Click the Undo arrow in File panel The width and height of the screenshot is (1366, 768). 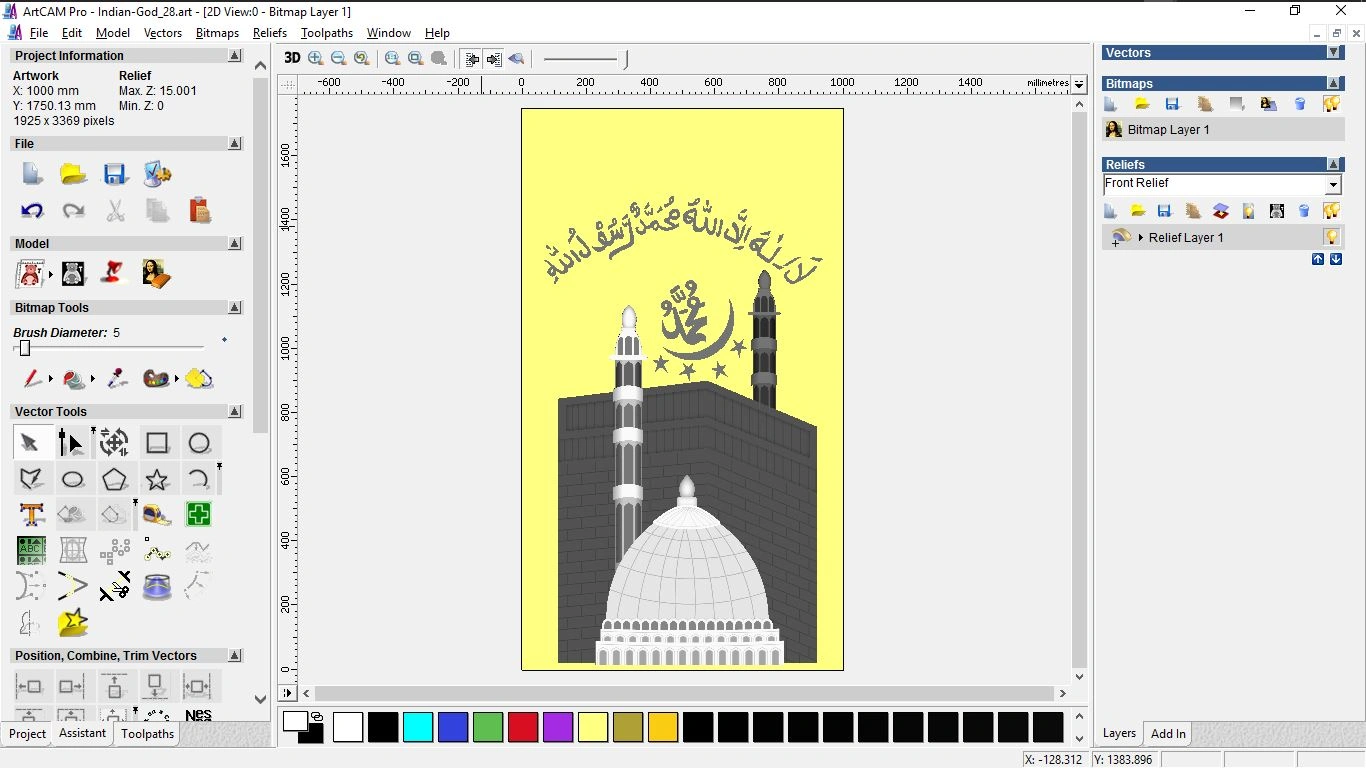click(x=31, y=211)
